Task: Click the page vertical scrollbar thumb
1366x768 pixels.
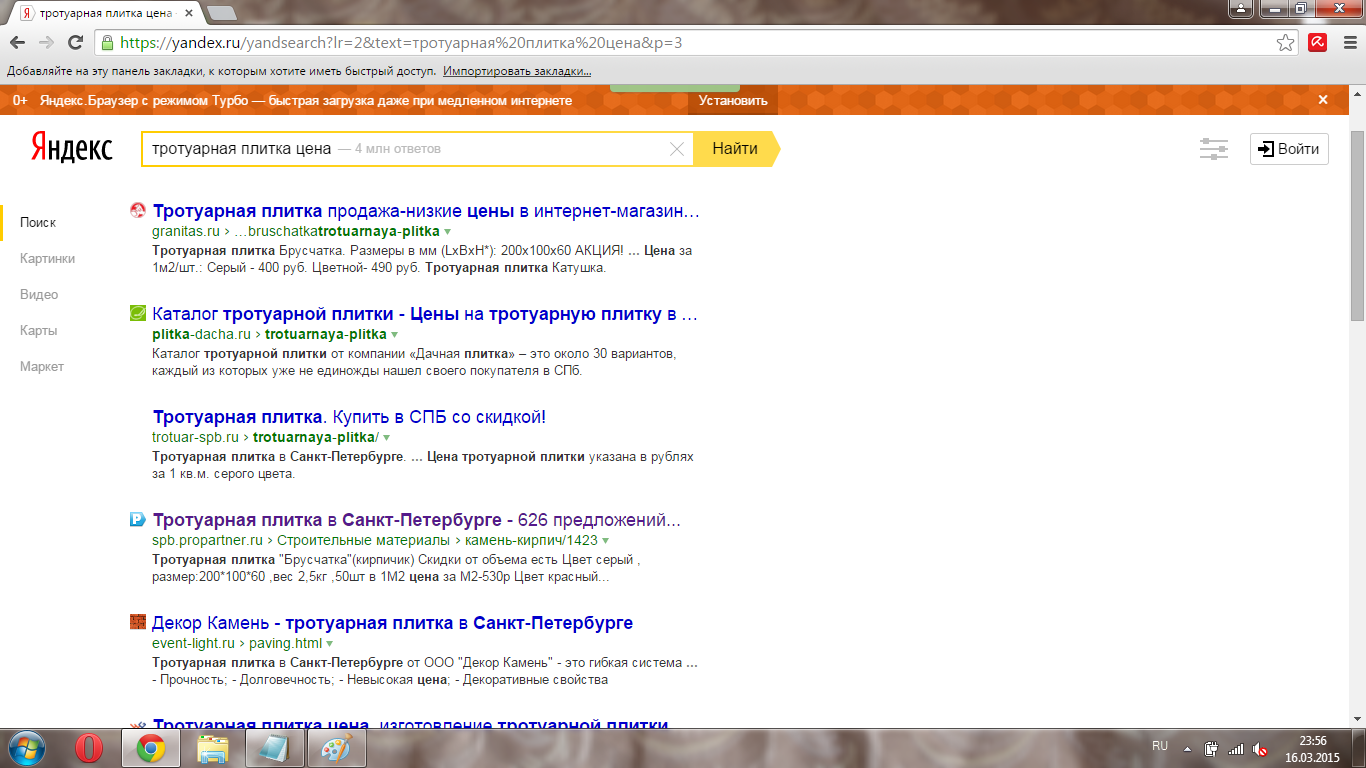Action: (x=1357, y=225)
